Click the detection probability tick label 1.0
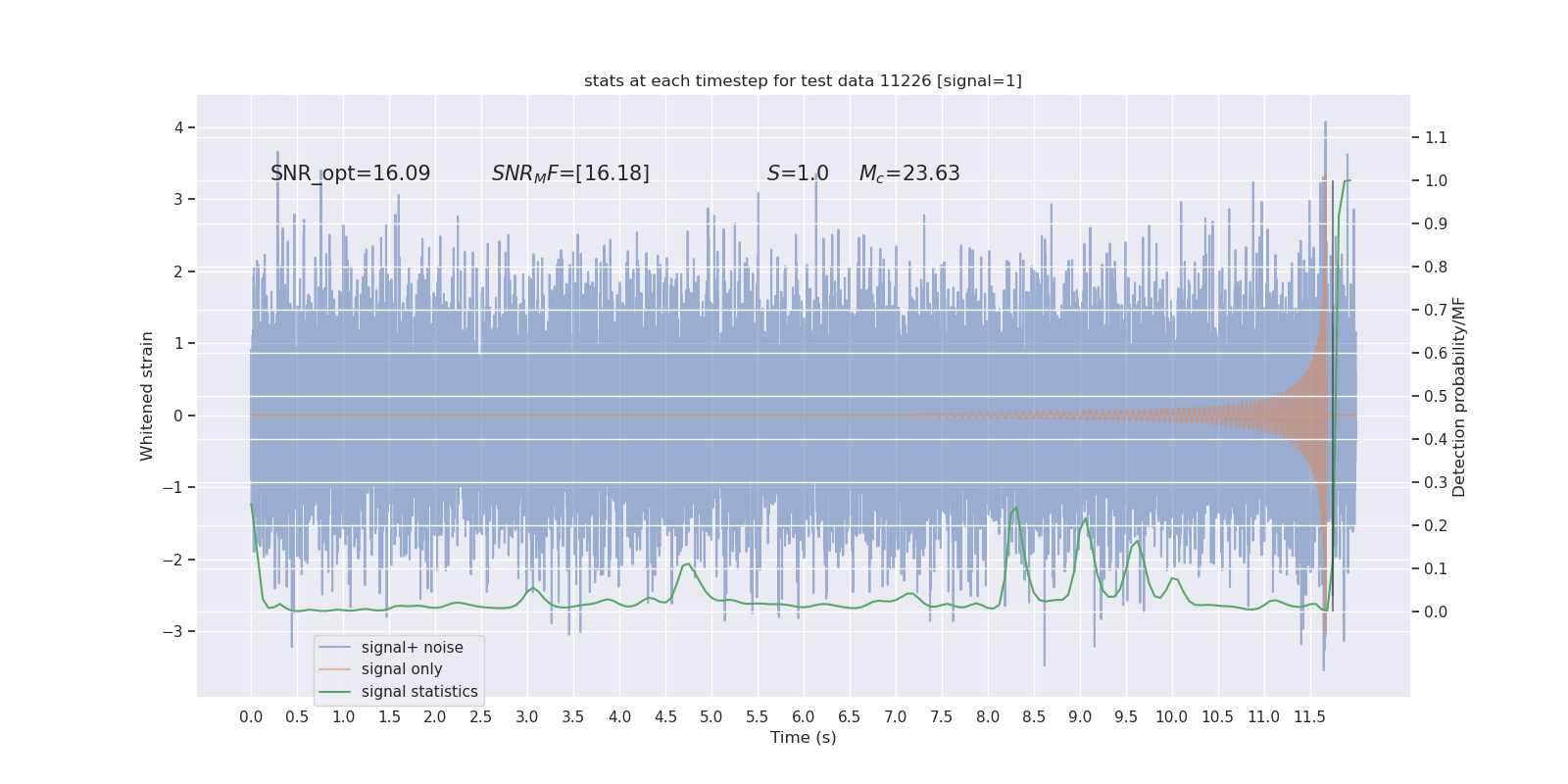The height and width of the screenshot is (784, 1568). point(1436,180)
